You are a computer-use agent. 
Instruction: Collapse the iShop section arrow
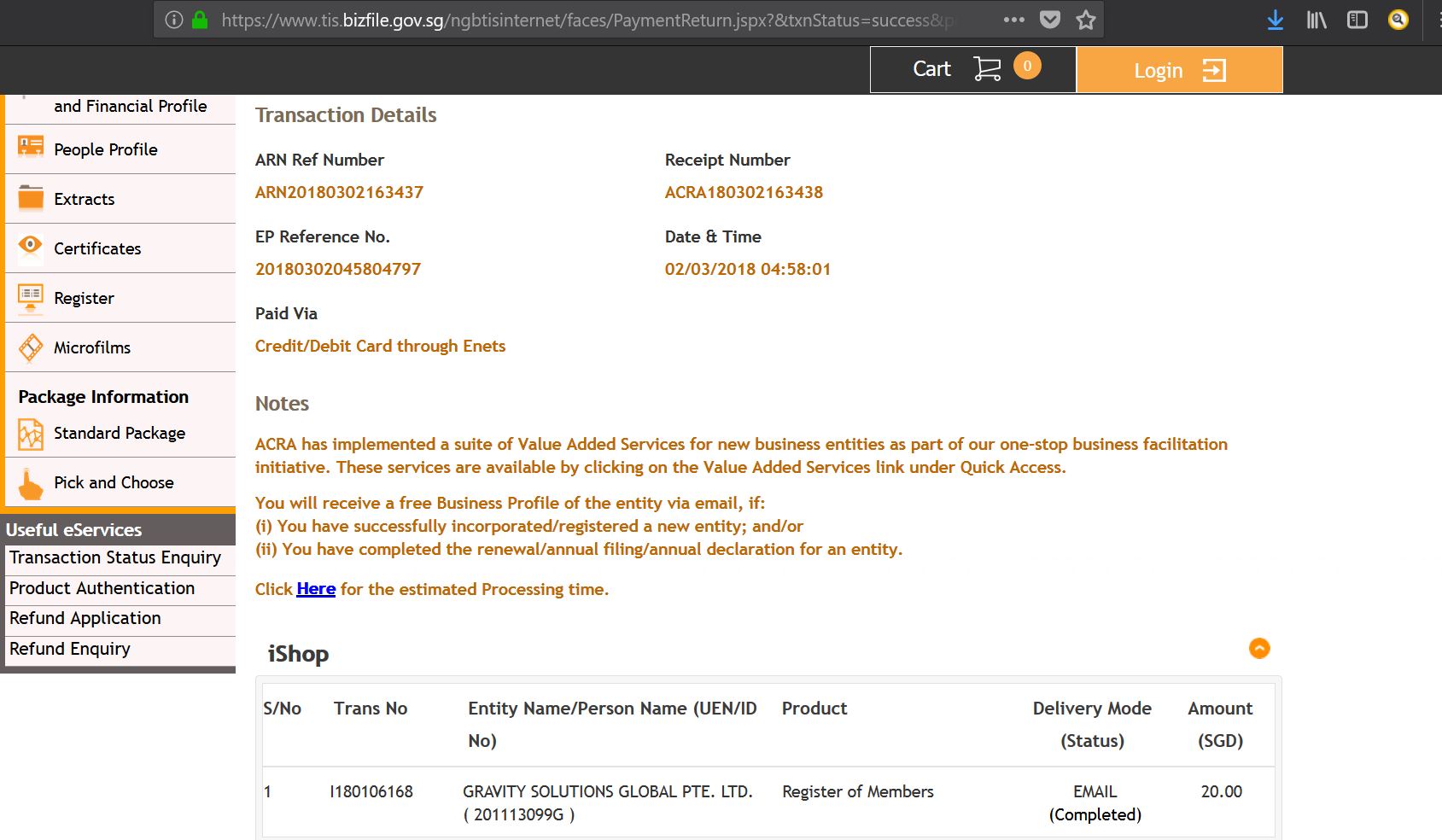[1259, 649]
